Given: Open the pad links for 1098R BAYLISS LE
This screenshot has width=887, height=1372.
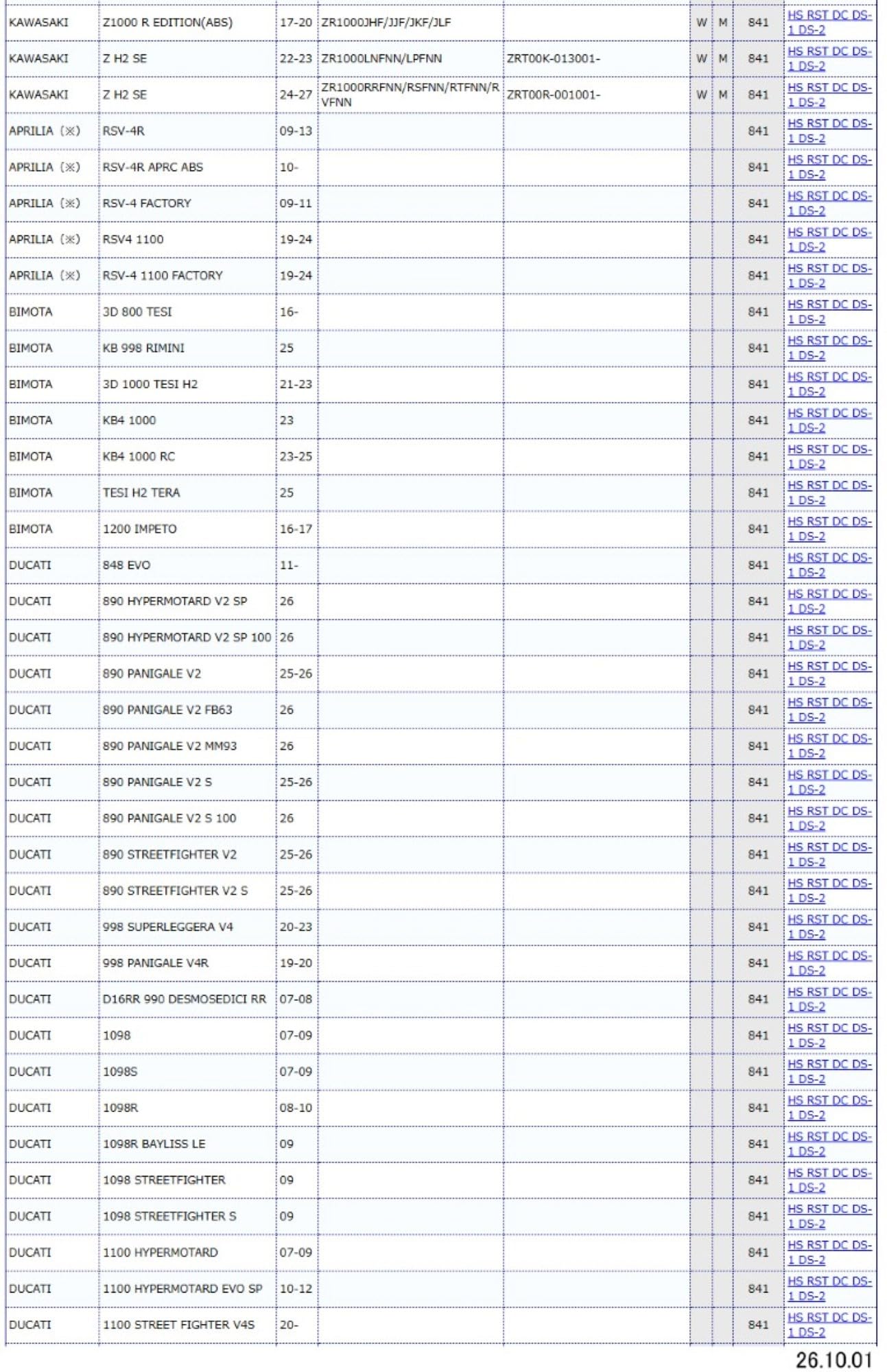Looking at the screenshot, I should pyautogui.click(x=829, y=1144).
